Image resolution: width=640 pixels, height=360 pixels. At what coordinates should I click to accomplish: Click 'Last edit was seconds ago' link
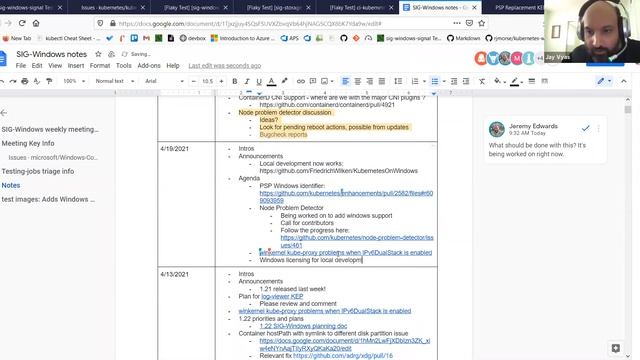(224, 66)
